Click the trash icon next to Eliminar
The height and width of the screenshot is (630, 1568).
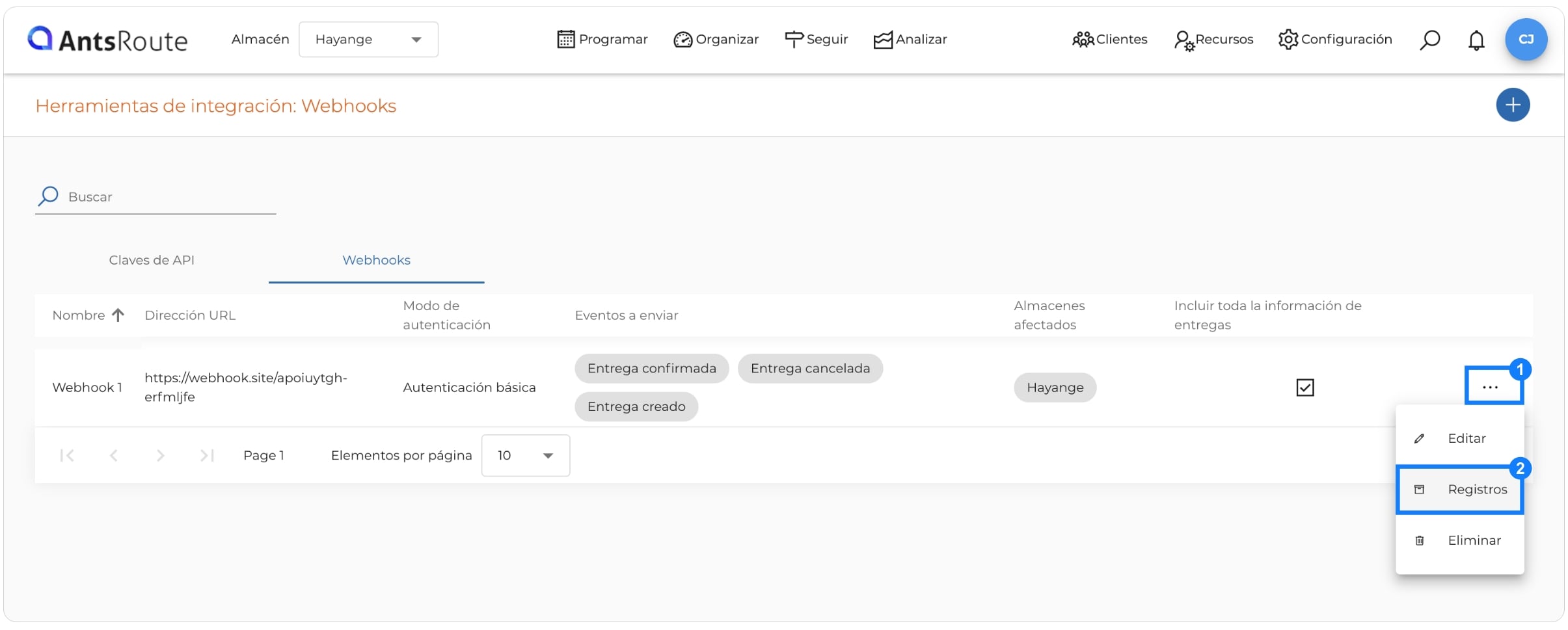point(1419,541)
